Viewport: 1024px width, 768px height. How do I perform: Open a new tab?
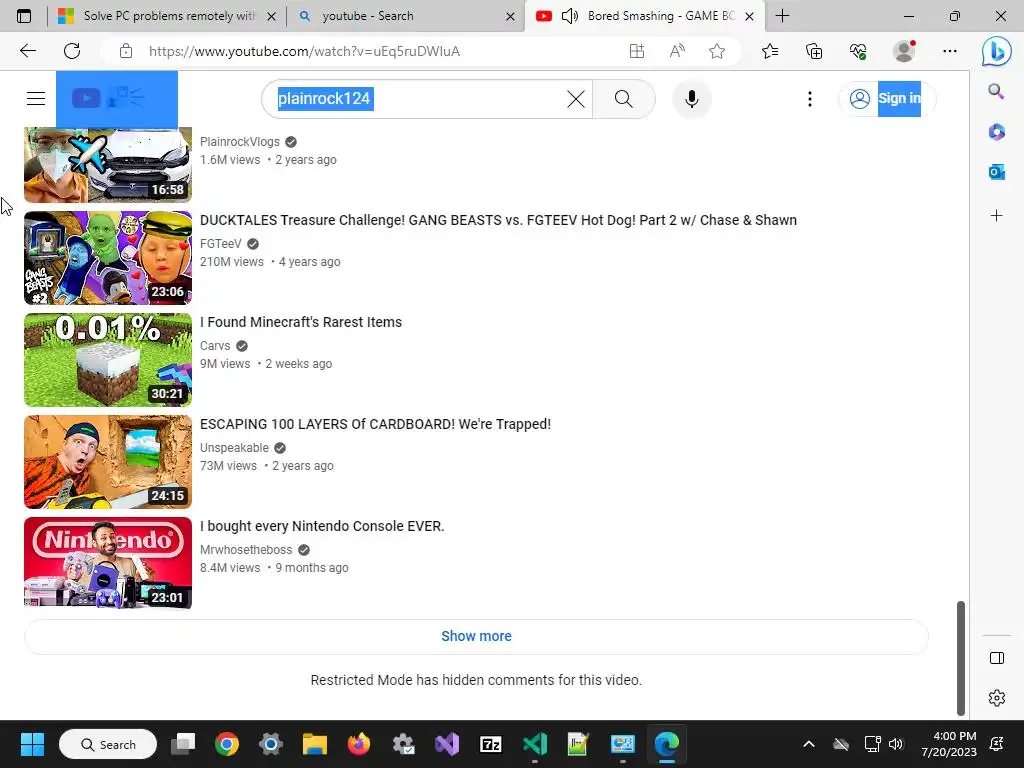(782, 16)
